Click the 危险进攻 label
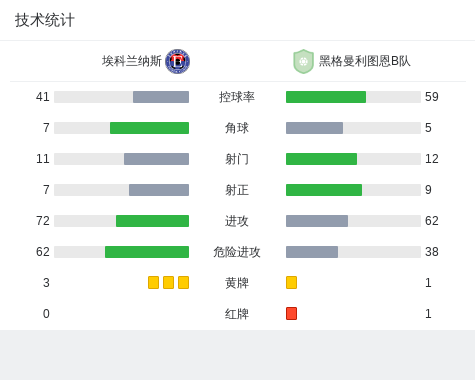This screenshot has height=380, width=475. tap(237, 252)
